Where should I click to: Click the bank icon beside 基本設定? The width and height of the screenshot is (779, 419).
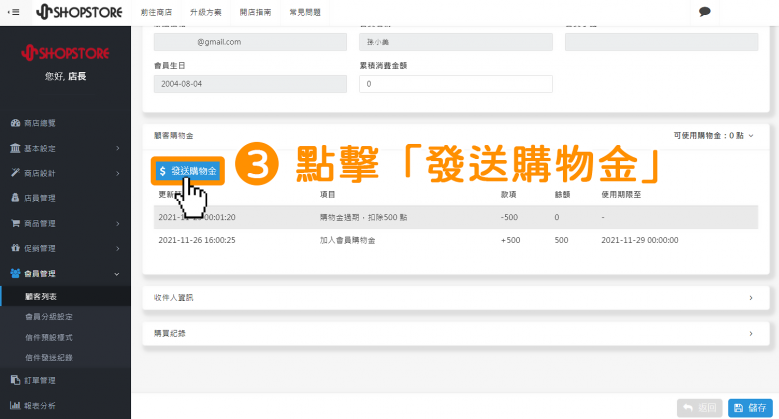point(15,148)
